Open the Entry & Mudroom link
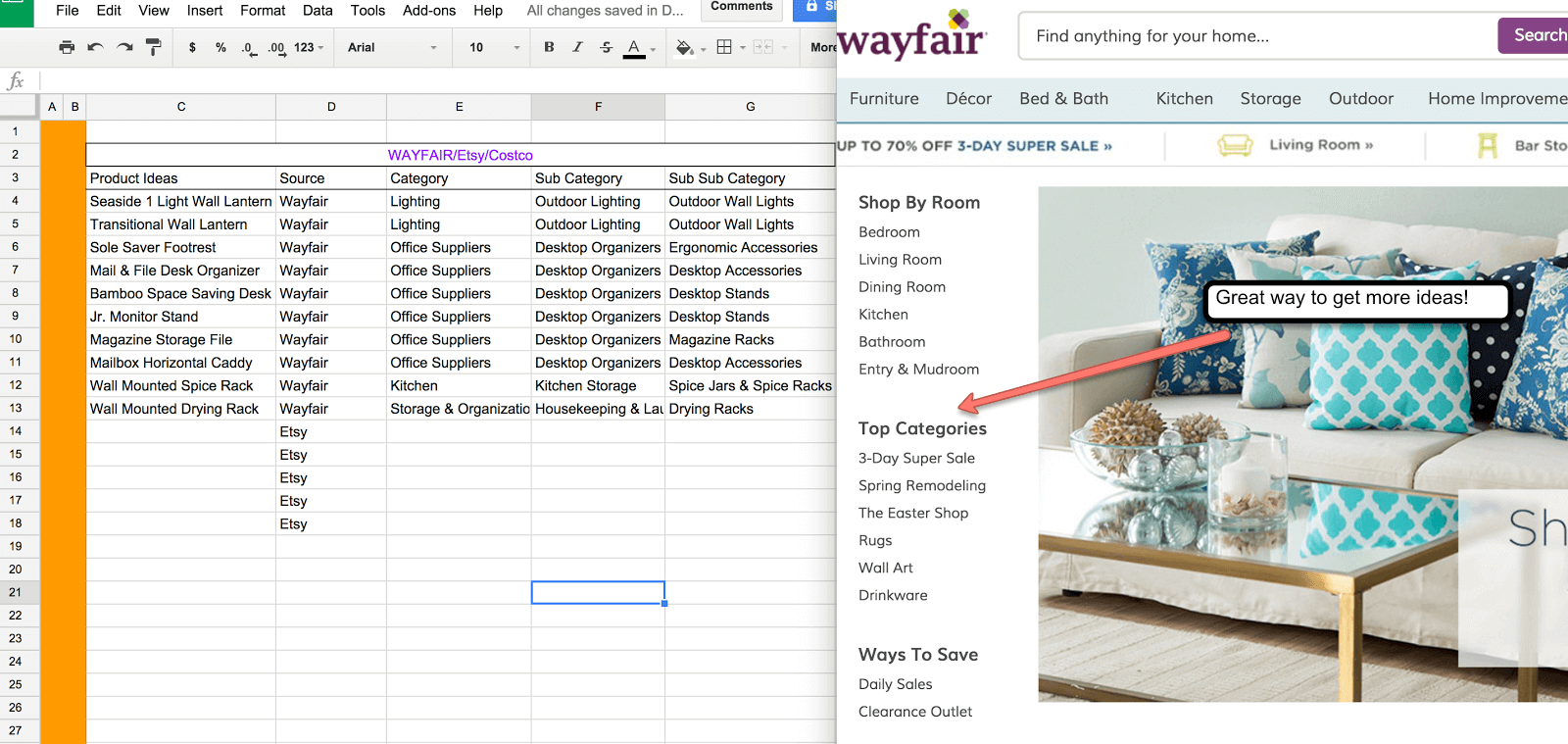Viewport: 1568px width, 744px height. tap(918, 370)
